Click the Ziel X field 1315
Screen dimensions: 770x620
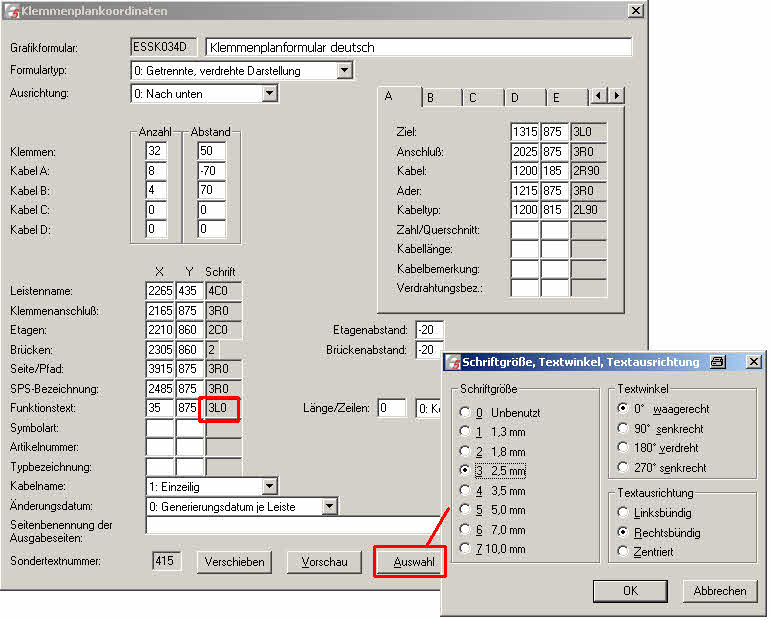(525, 132)
